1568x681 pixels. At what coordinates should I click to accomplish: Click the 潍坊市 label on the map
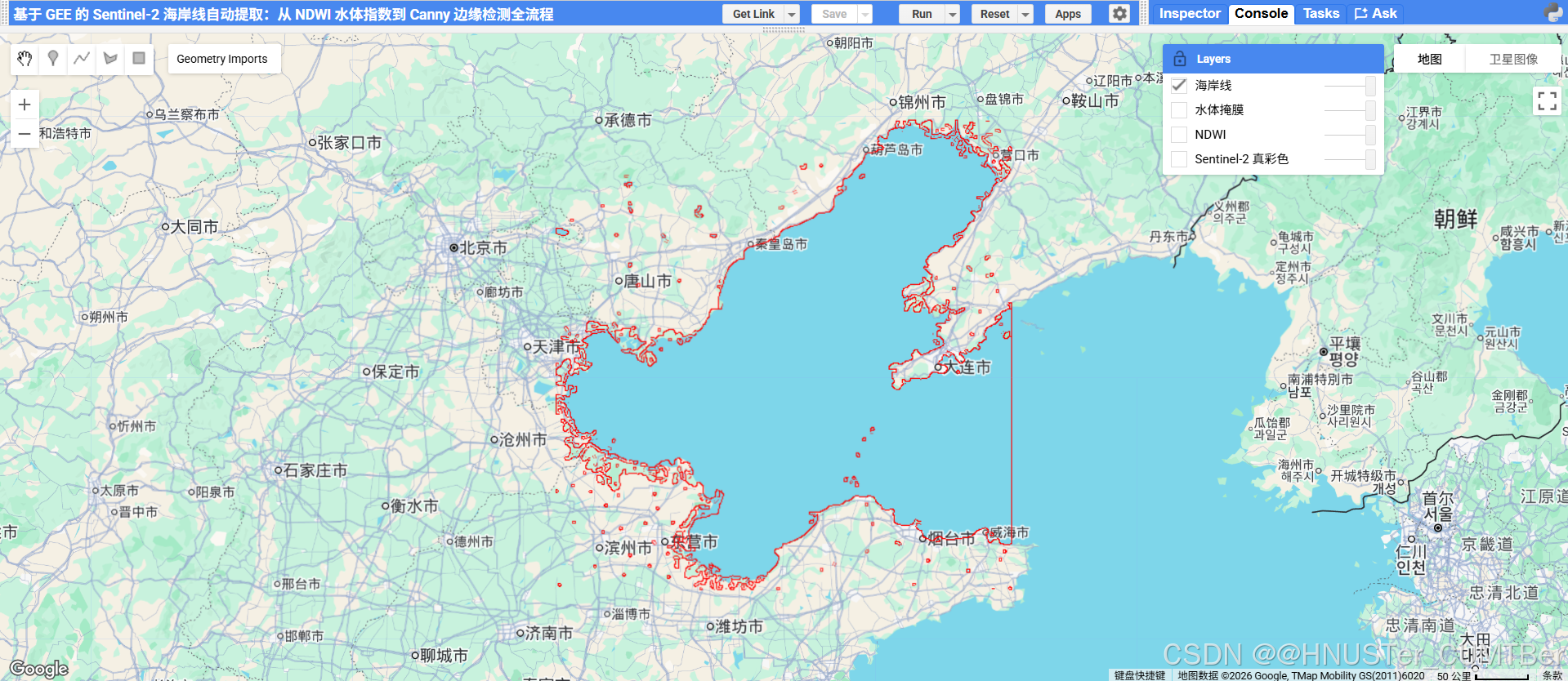click(x=739, y=626)
